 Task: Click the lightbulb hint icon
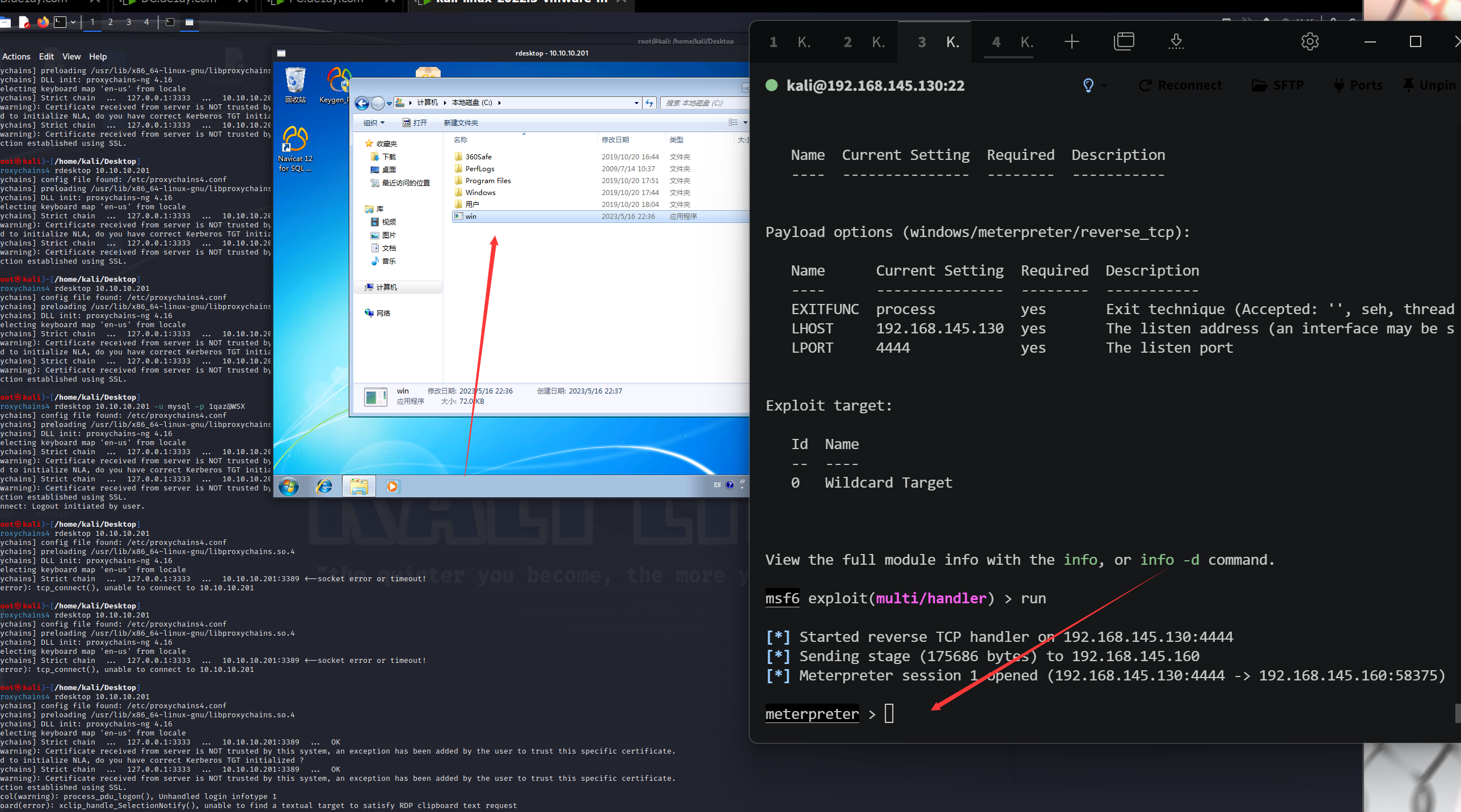[1088, 86]
